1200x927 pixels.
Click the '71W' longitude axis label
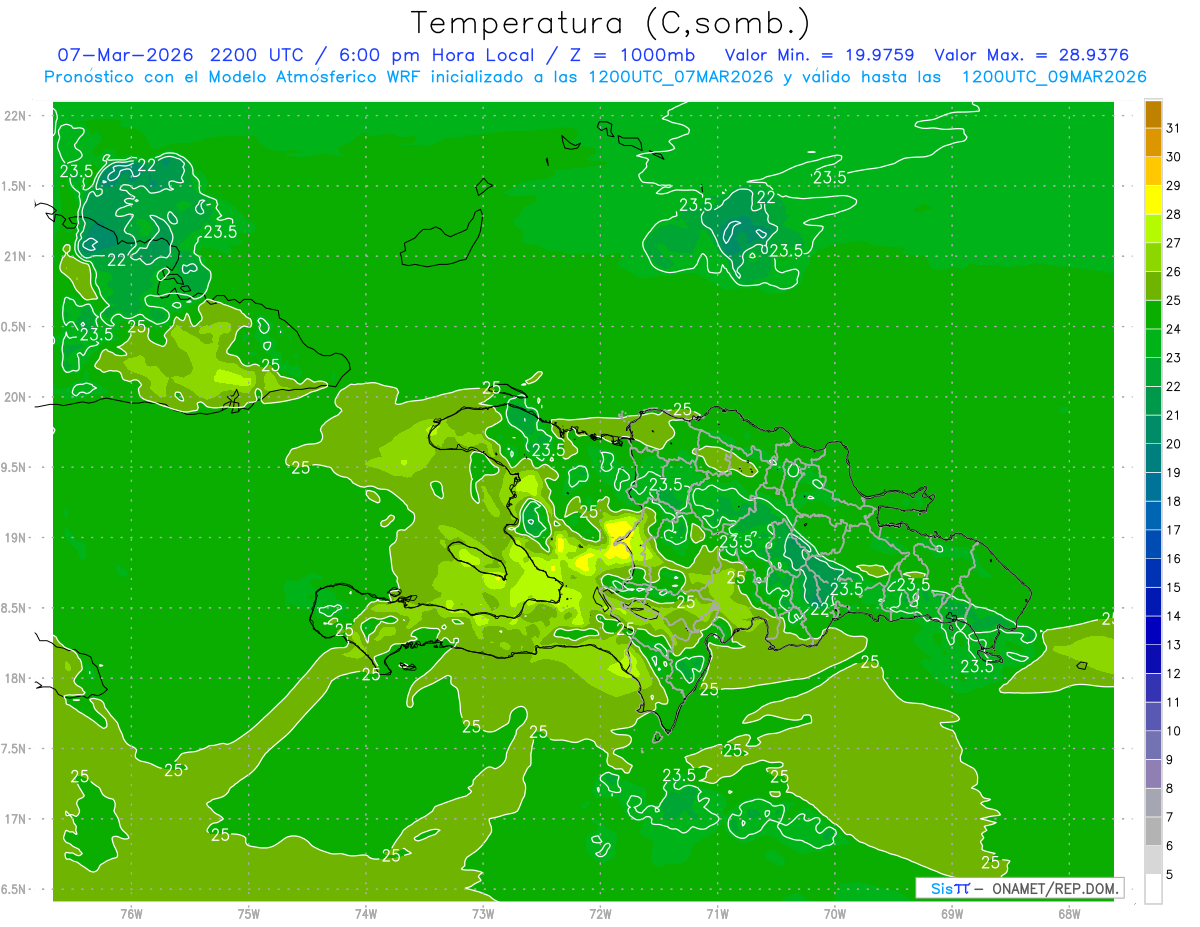(717, 914)
